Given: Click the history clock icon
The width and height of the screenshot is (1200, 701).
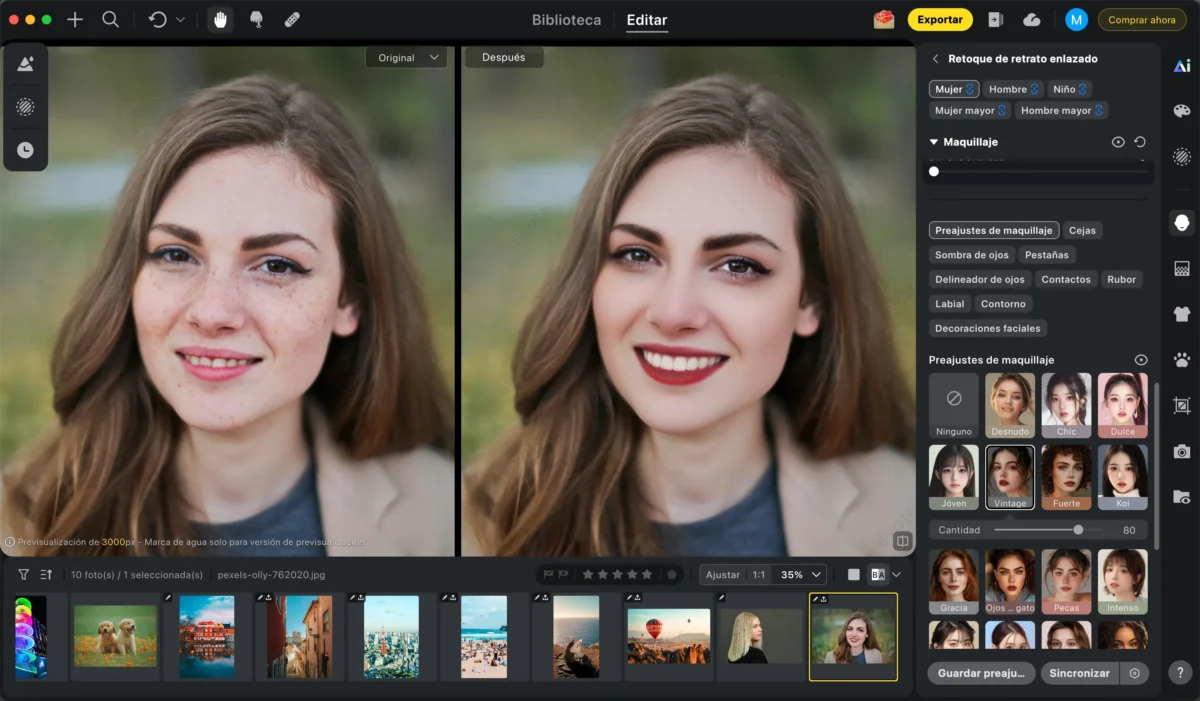Looking at the screenshot, I should click(x=25, y=150).
